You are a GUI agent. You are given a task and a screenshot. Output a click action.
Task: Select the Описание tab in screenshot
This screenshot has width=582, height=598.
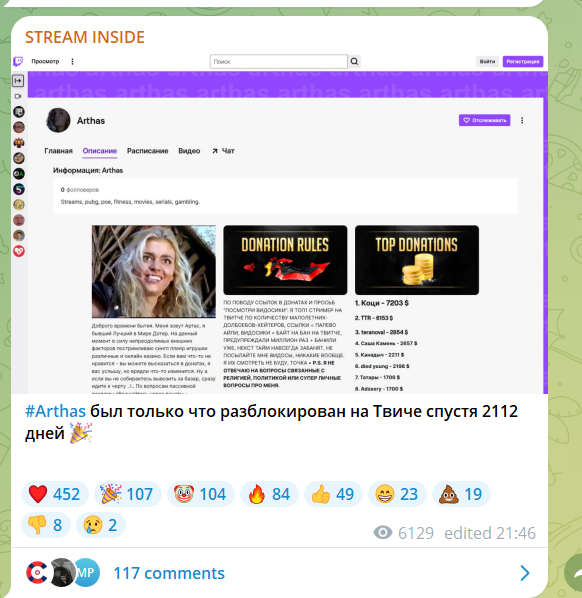click(100, 151)
